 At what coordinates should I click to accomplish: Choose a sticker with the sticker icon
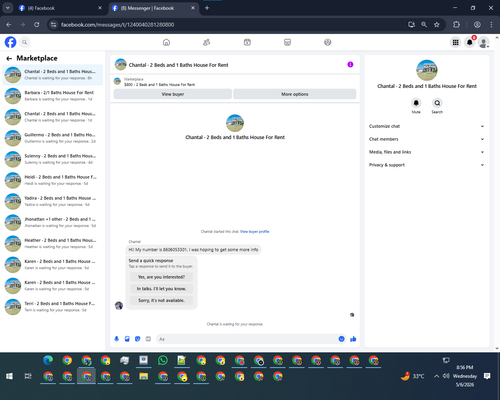138,339
